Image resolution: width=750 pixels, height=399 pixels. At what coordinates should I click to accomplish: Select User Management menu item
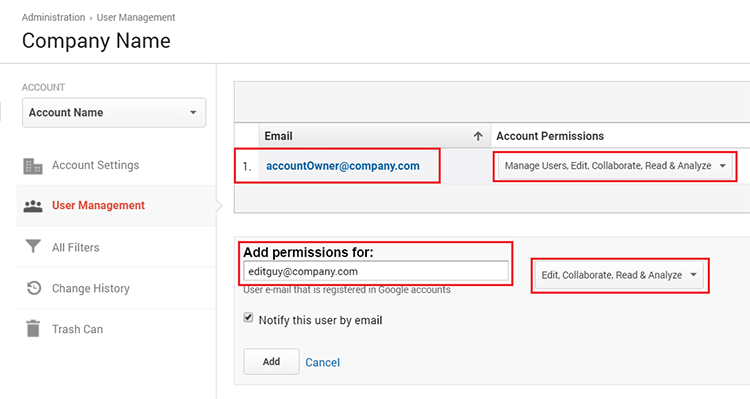pos(98,206)
